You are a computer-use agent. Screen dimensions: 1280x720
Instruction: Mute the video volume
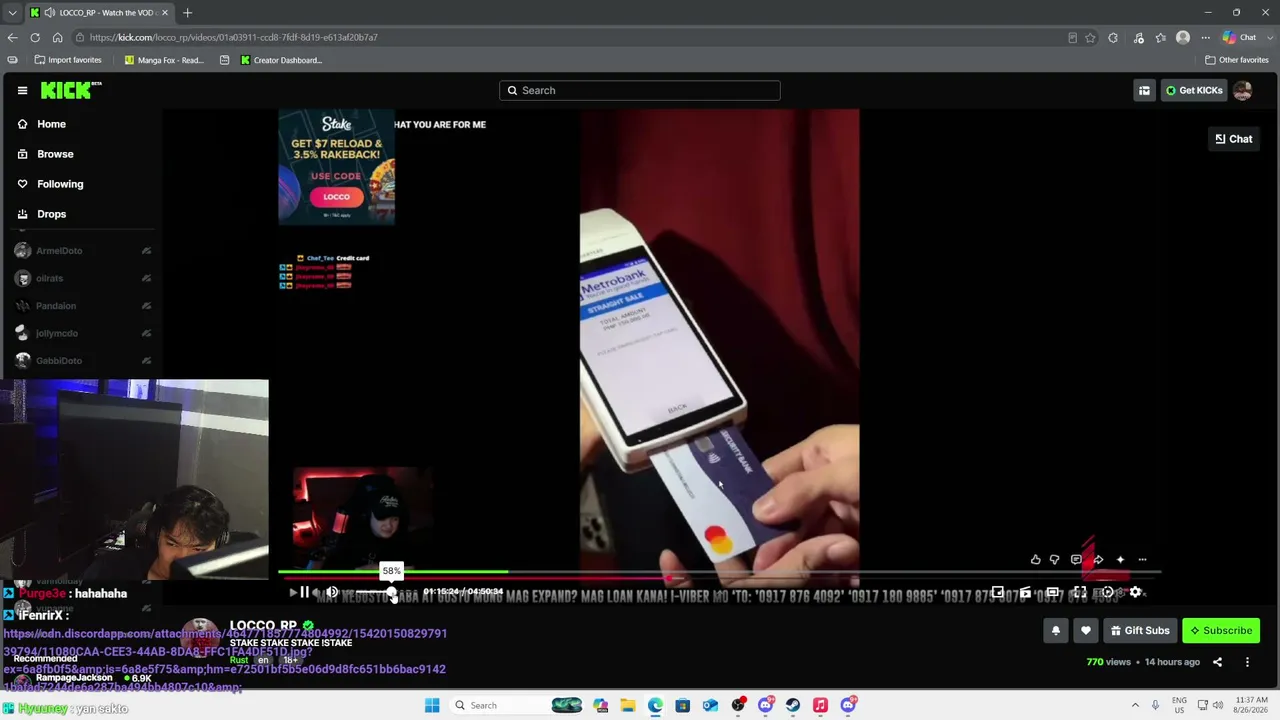point(332,592)
